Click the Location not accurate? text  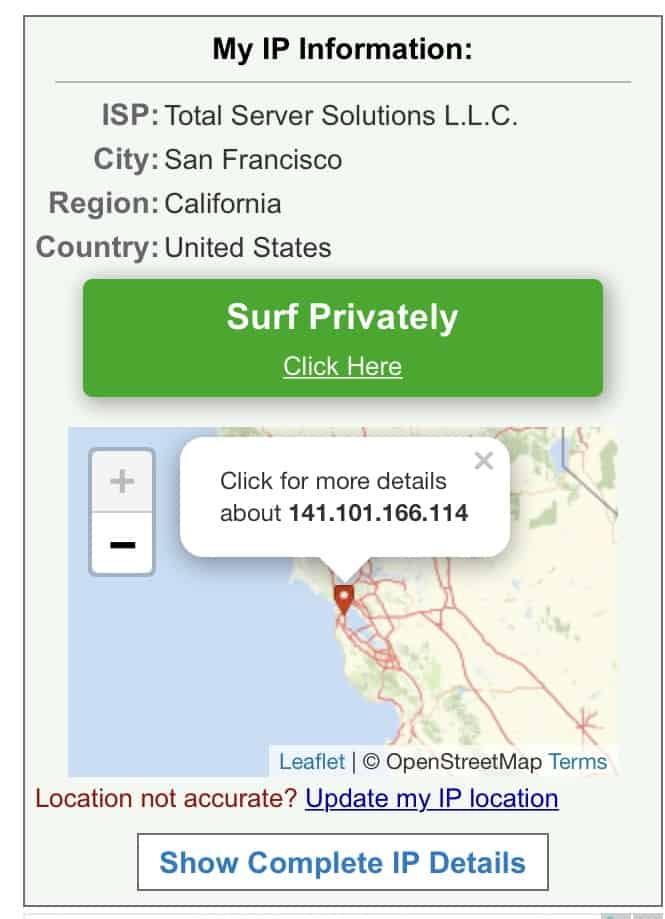166,798
